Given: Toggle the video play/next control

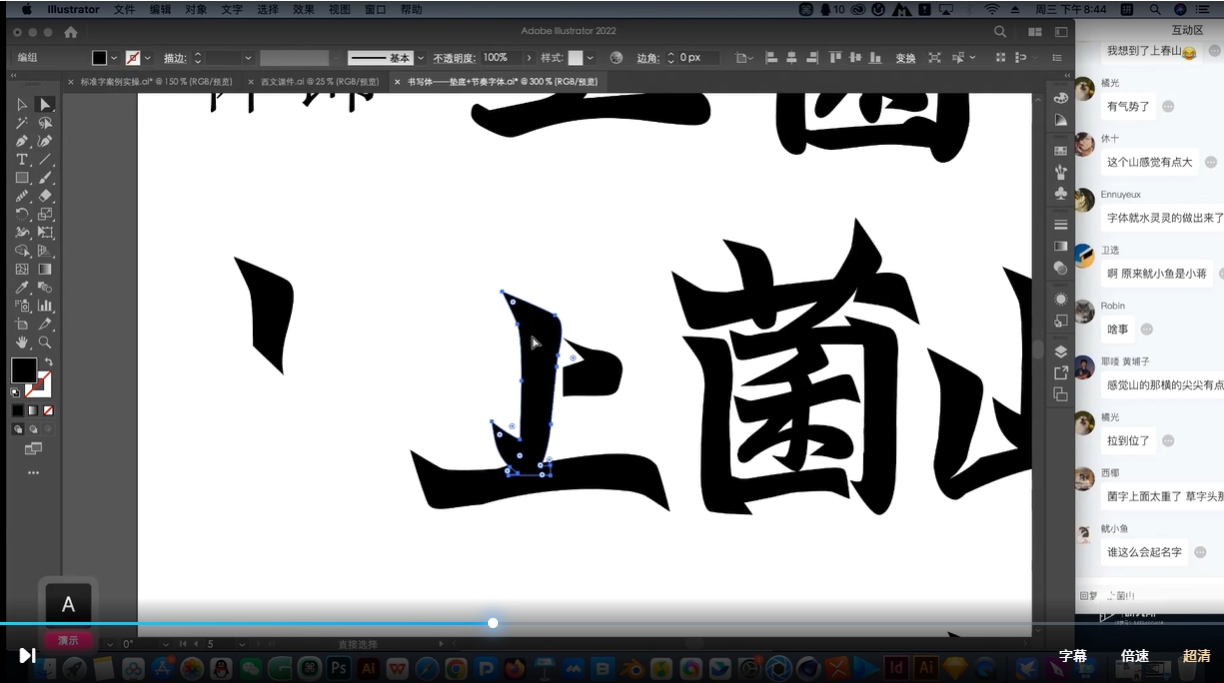Looking at the screenshot, I should pos(27,655).
